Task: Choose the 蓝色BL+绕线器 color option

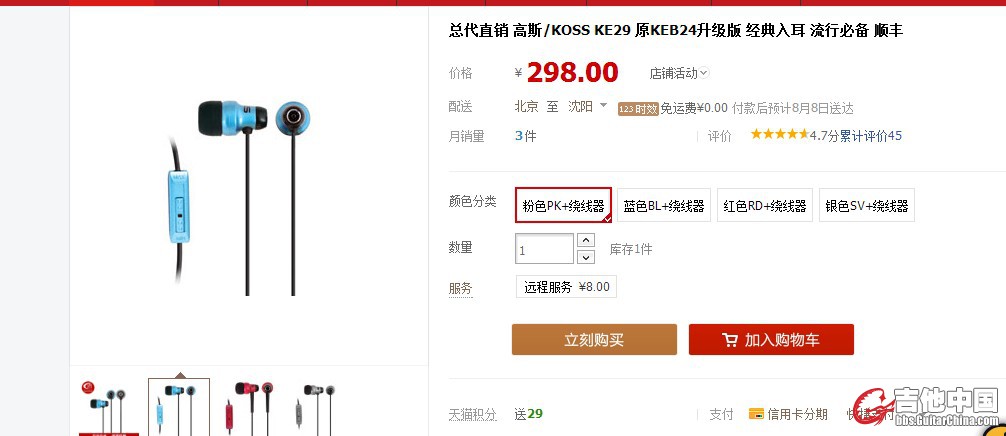Action: pos(664,205)
